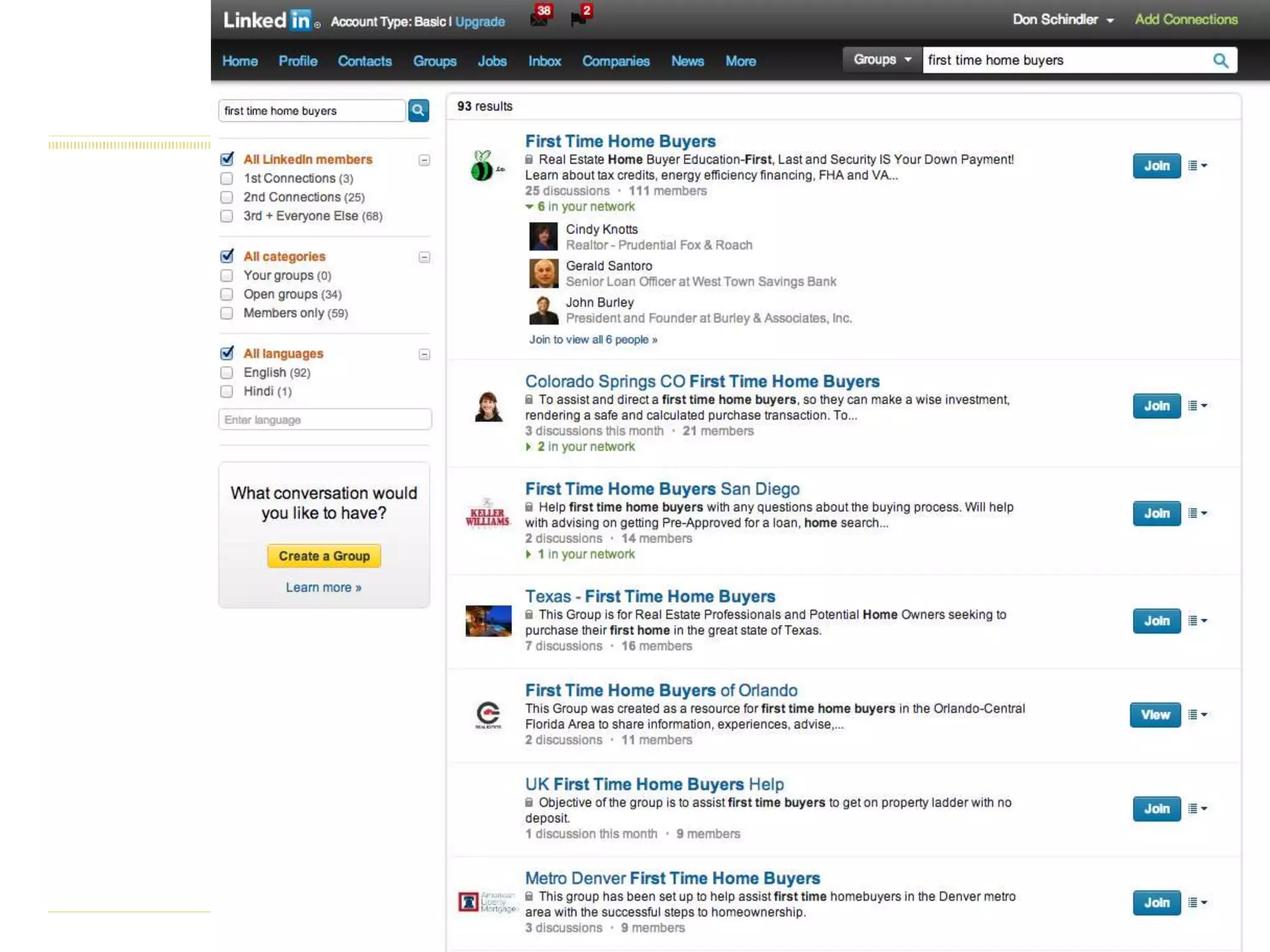
Task: Open list options icon beside First Time Home Buyers
Action: tap(1197, 165)
